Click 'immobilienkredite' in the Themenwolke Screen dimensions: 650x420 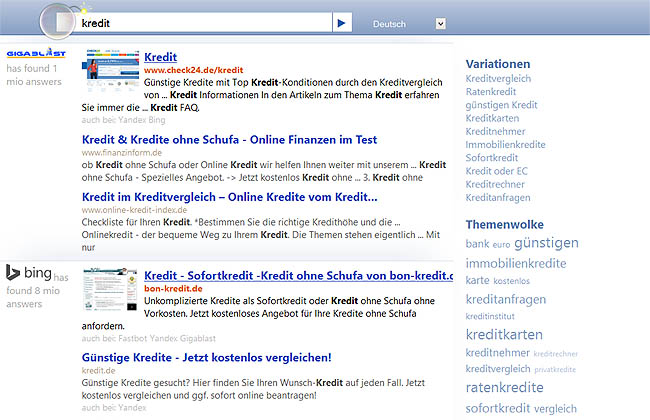[x=516, y=263]
